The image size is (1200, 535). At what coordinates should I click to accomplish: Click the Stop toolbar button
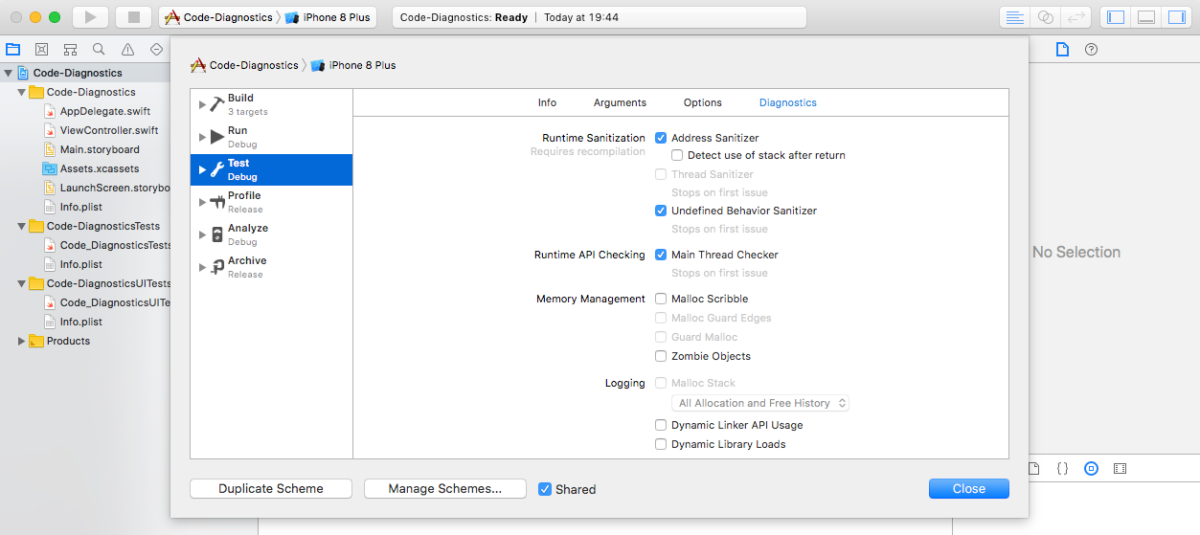(x=133, y=17)
